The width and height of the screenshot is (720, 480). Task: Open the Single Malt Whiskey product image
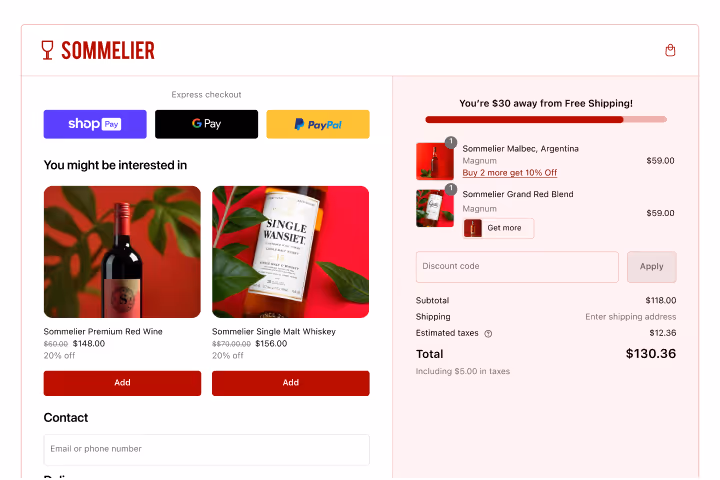(291, 252)
